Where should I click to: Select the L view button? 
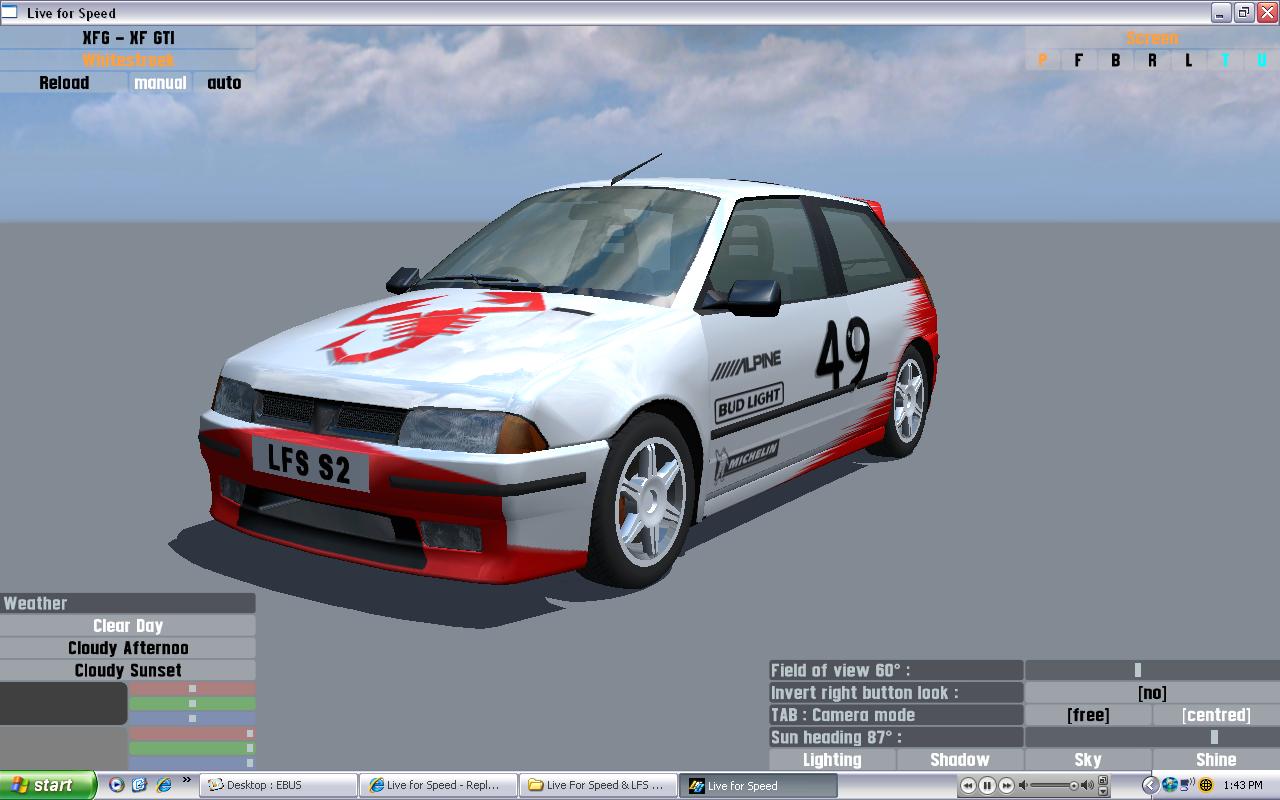click(x=1188, y=60)
